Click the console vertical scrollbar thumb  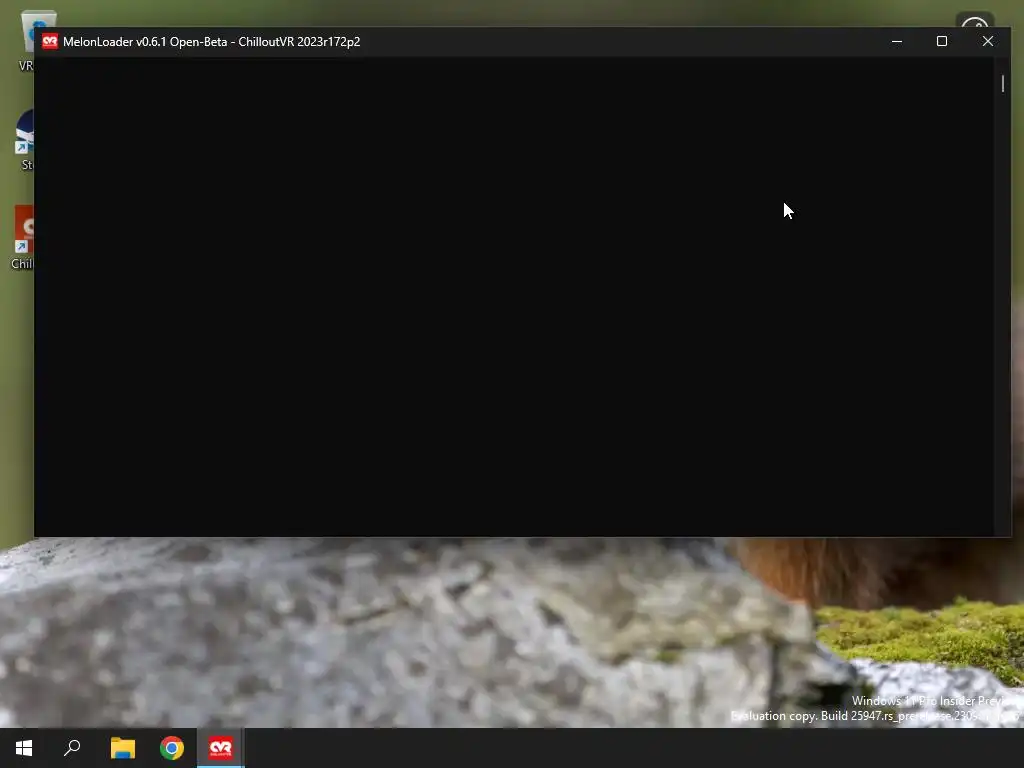coord(1003,84)
